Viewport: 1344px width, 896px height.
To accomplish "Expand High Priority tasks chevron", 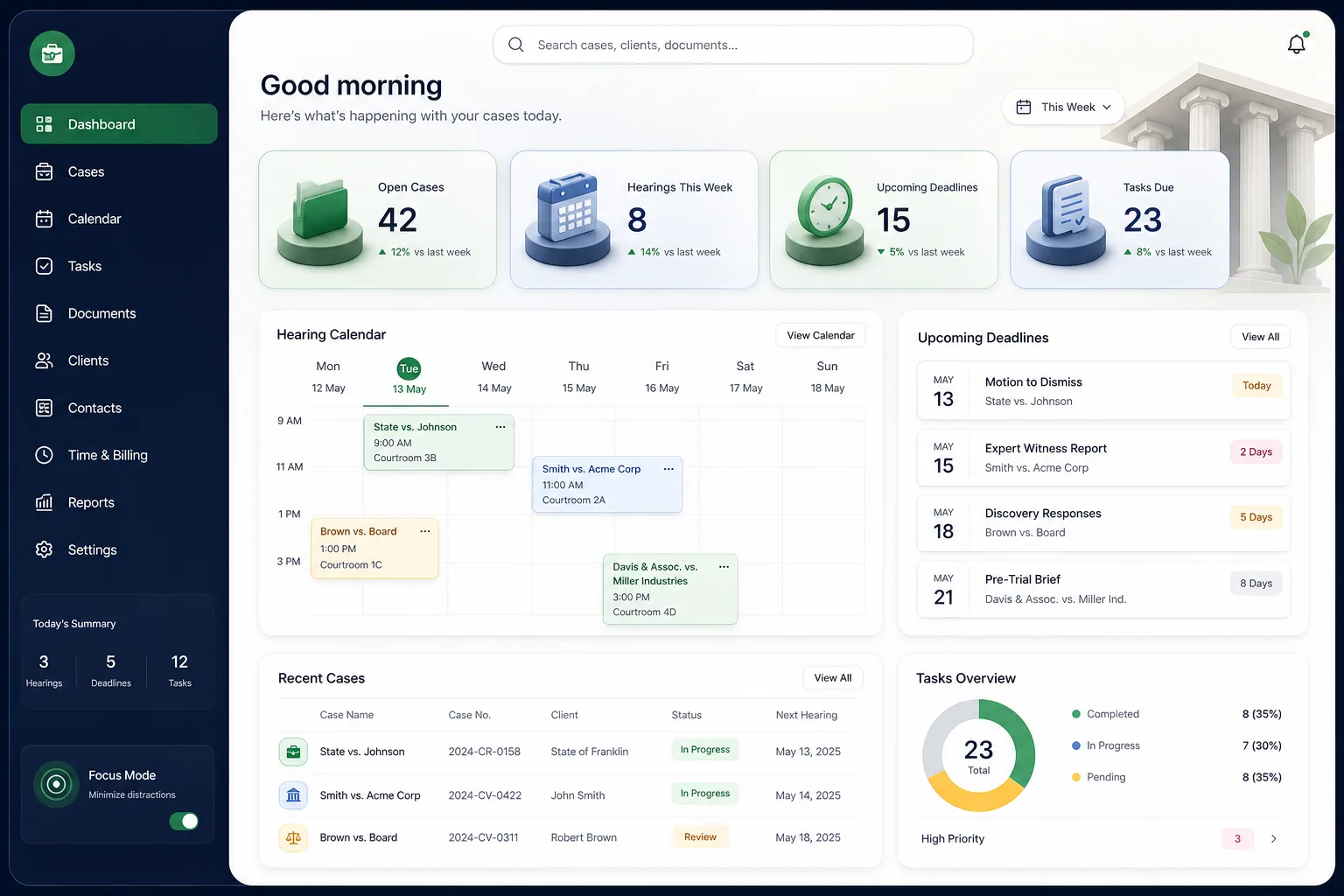I will [1273, 838].
